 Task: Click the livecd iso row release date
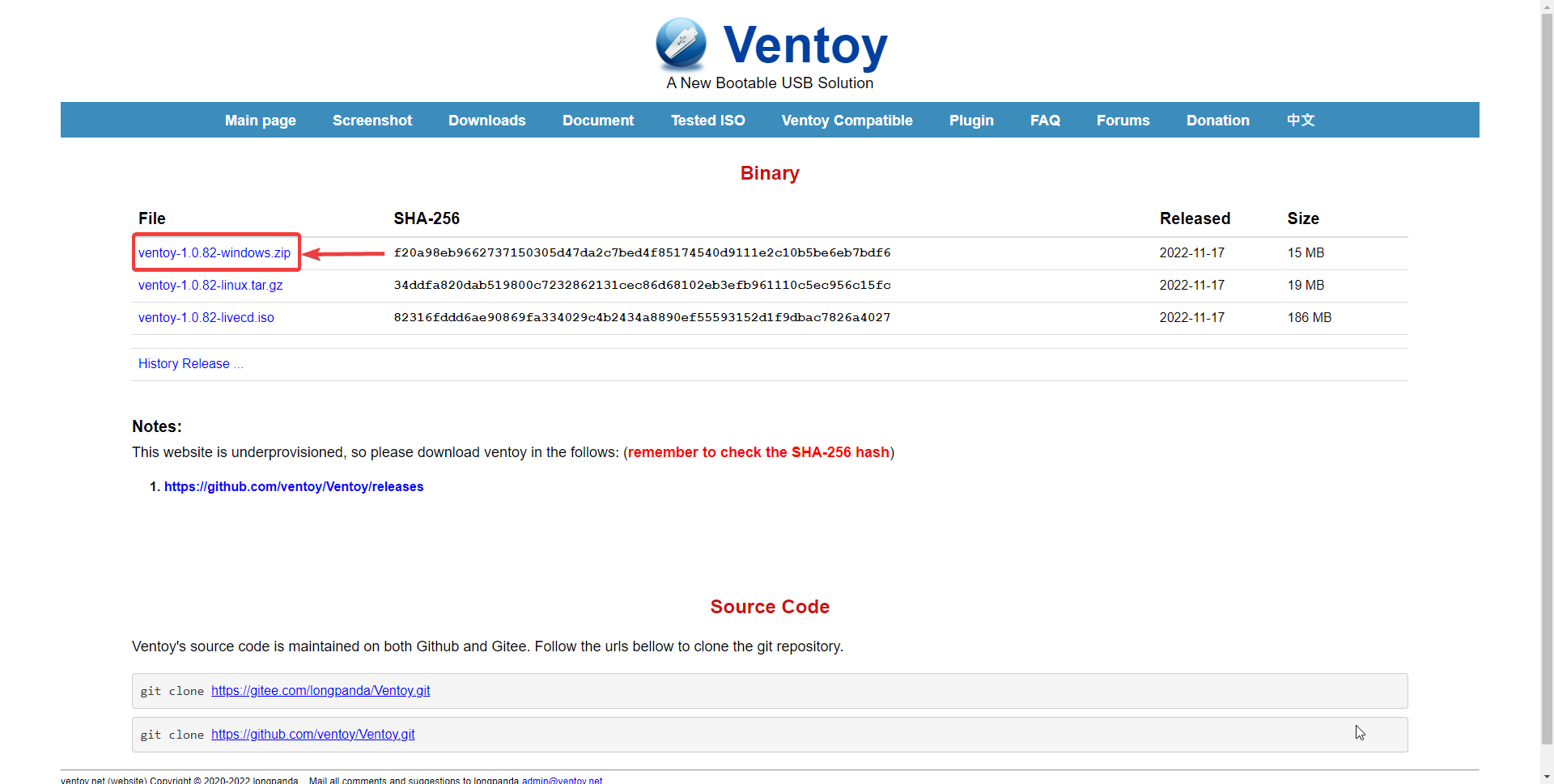click(x=1191, y=318)
